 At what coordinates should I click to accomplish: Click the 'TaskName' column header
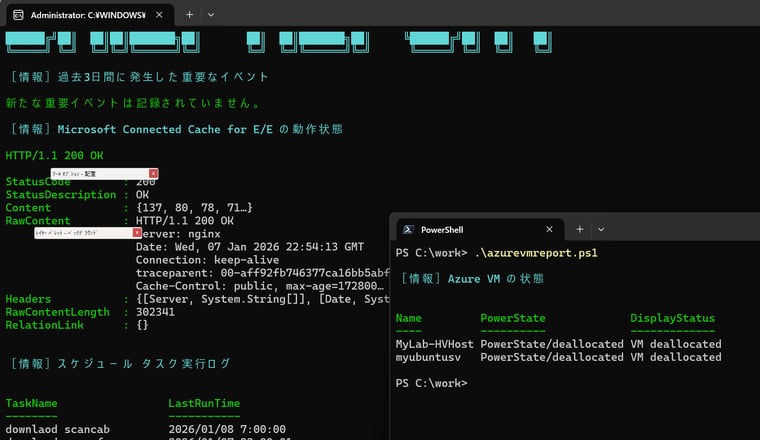pos(32,403)
